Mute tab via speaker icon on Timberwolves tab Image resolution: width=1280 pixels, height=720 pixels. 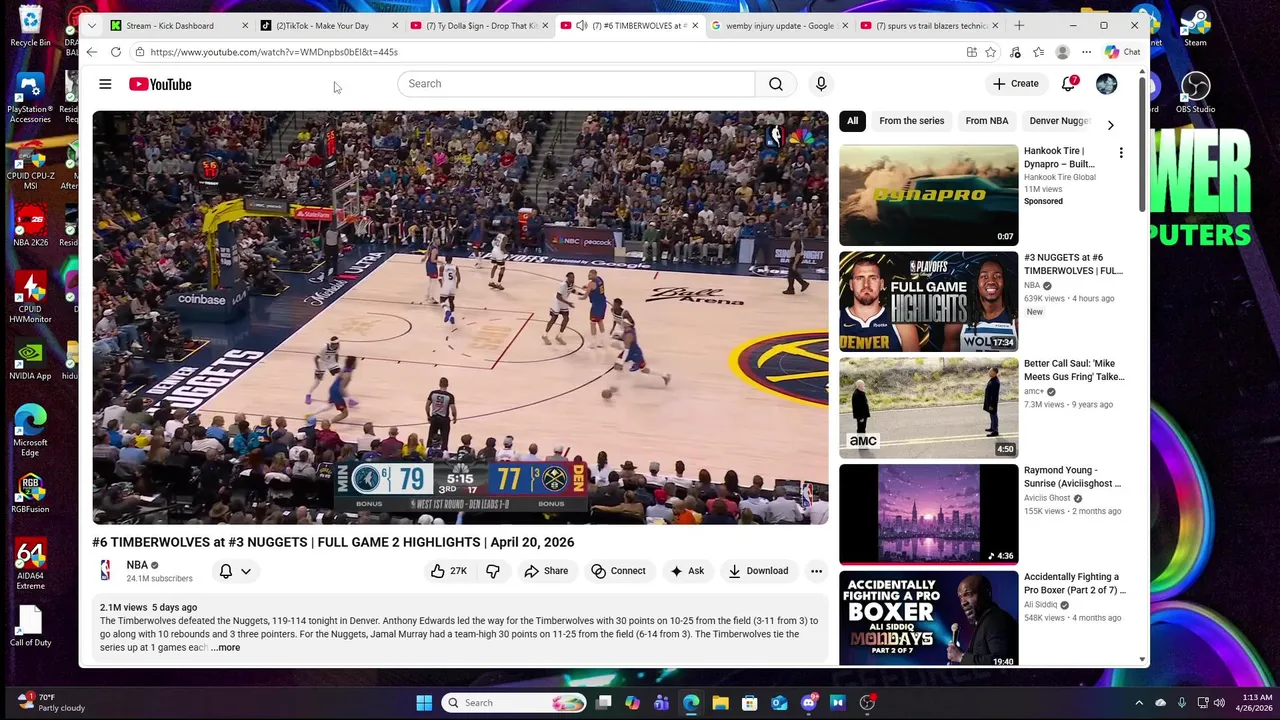pyautogui.click(x=581, y=25)
